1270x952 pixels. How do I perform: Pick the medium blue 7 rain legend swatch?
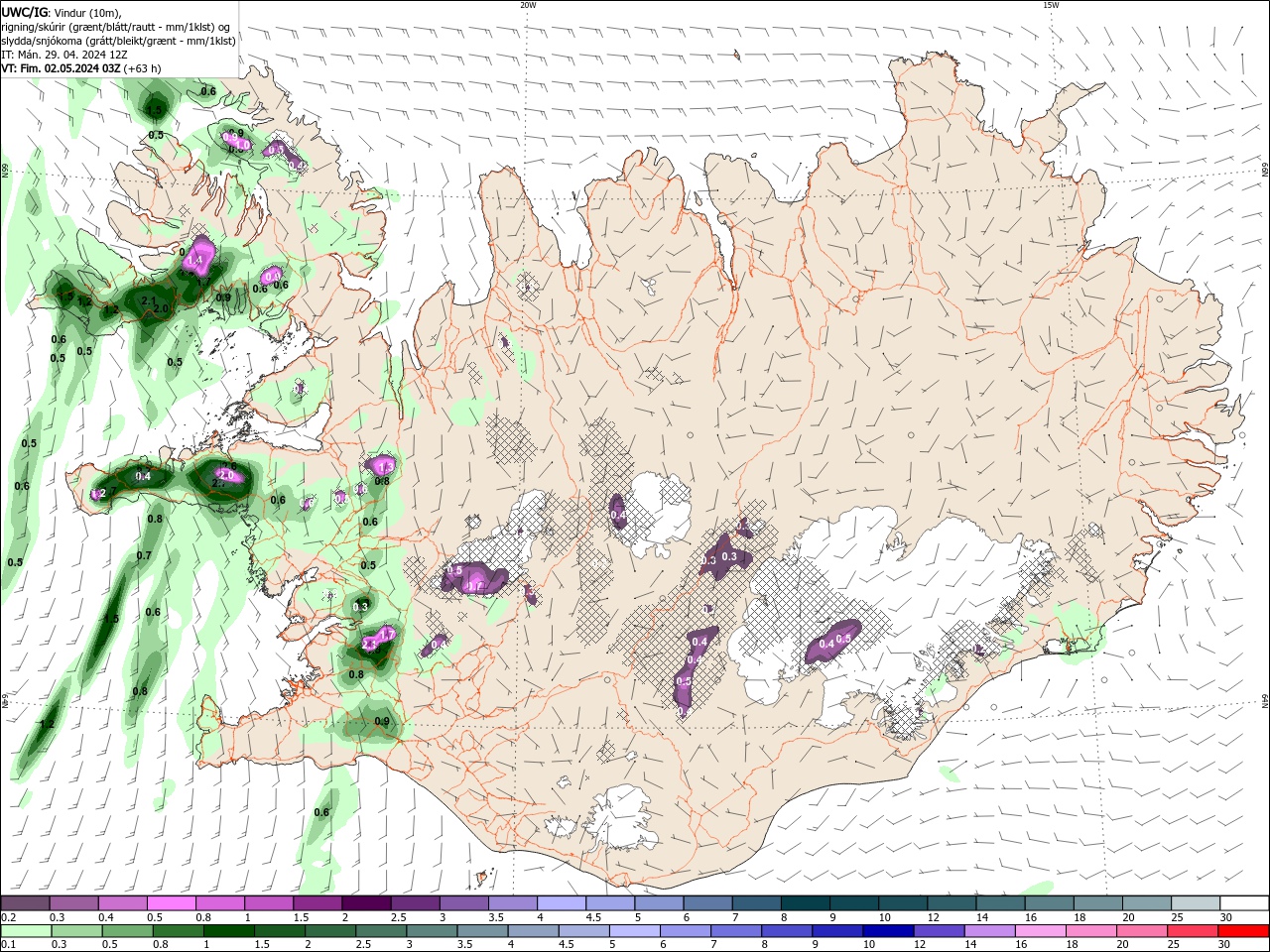pos(736,931)
